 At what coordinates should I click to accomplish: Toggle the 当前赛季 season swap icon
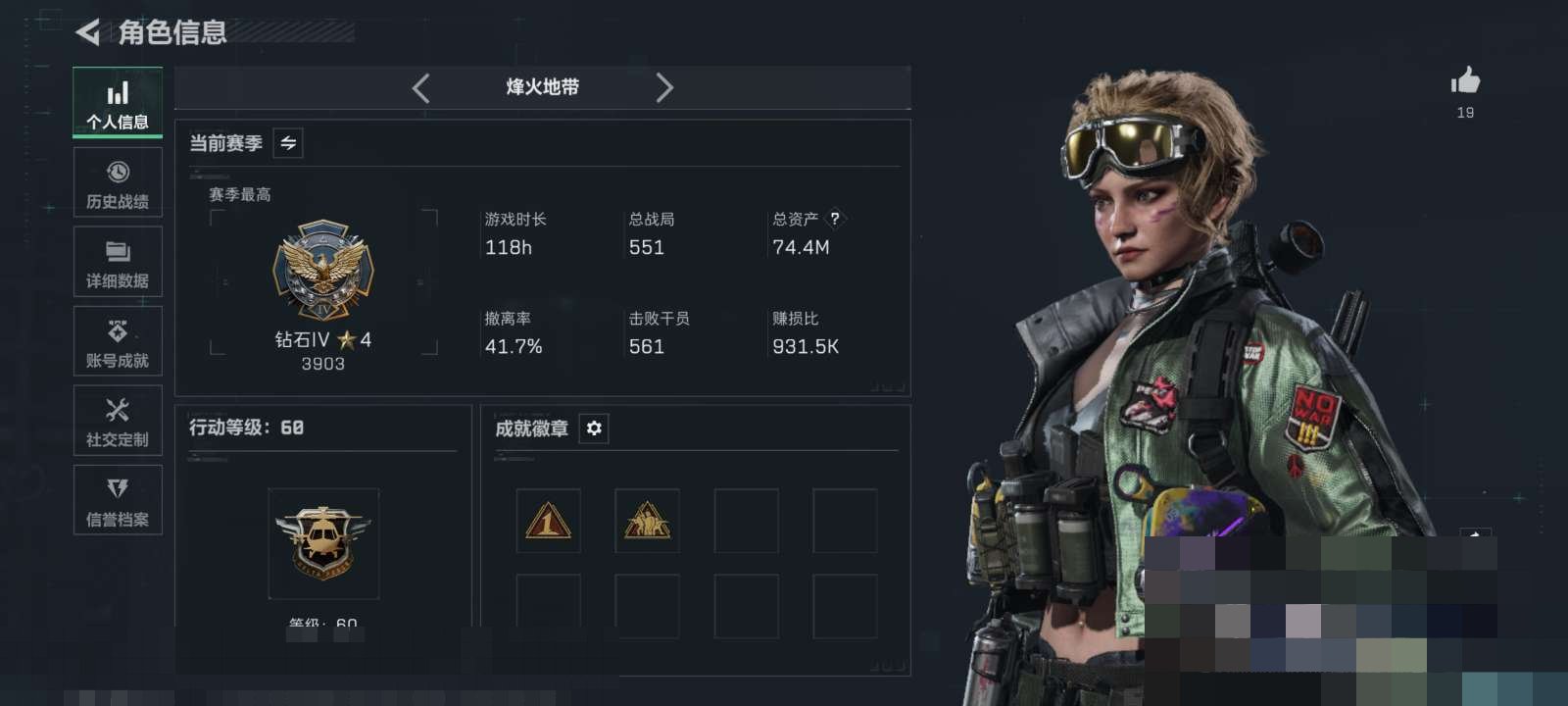click(x=288, y=143)
